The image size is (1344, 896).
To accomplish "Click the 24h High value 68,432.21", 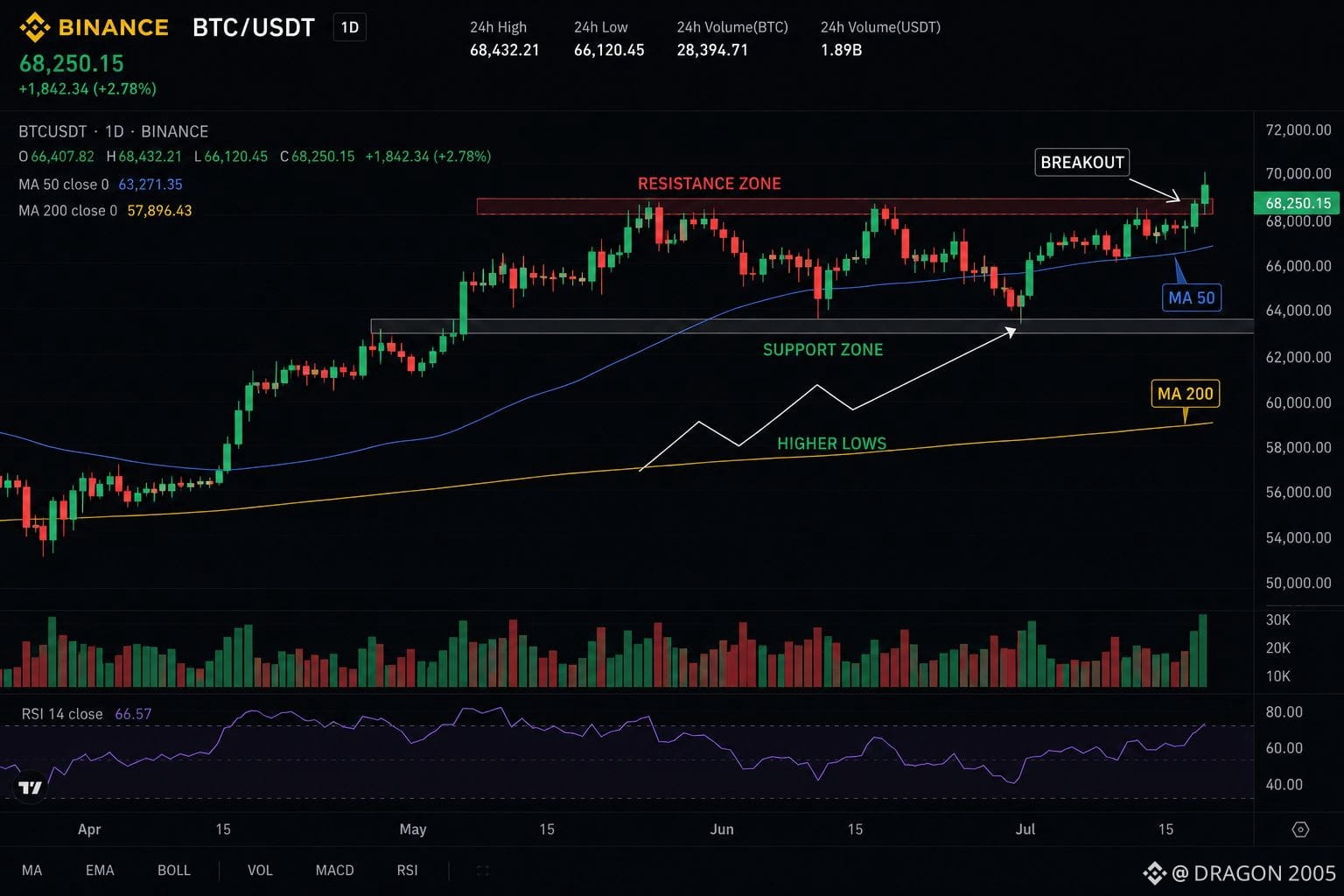I will (505, 51).
